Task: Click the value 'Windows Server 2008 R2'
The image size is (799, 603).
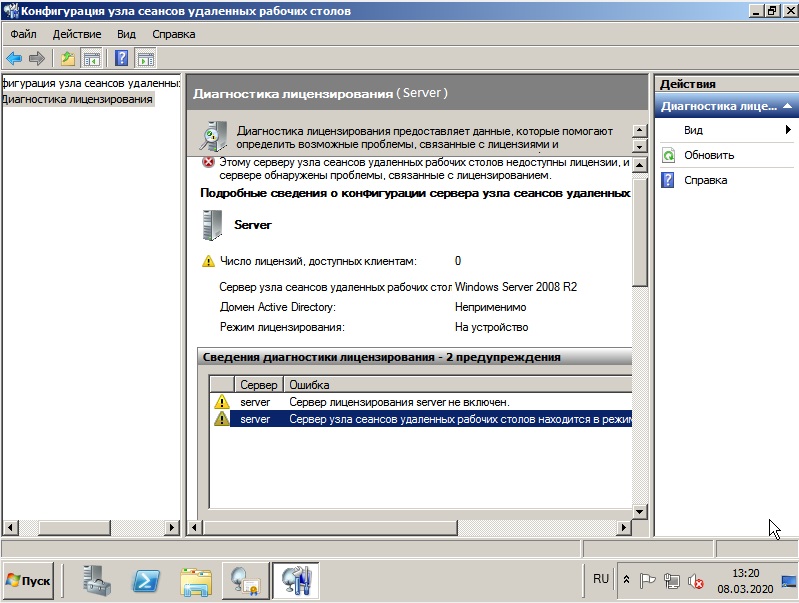Action: click(516, 287)
